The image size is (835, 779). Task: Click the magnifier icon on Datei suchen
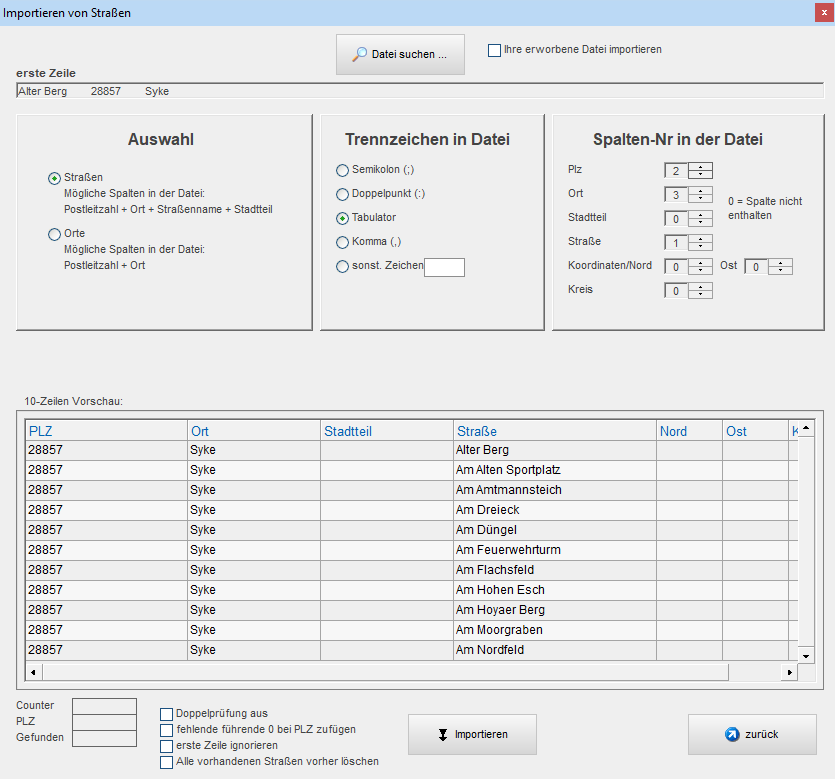point(359,55)
